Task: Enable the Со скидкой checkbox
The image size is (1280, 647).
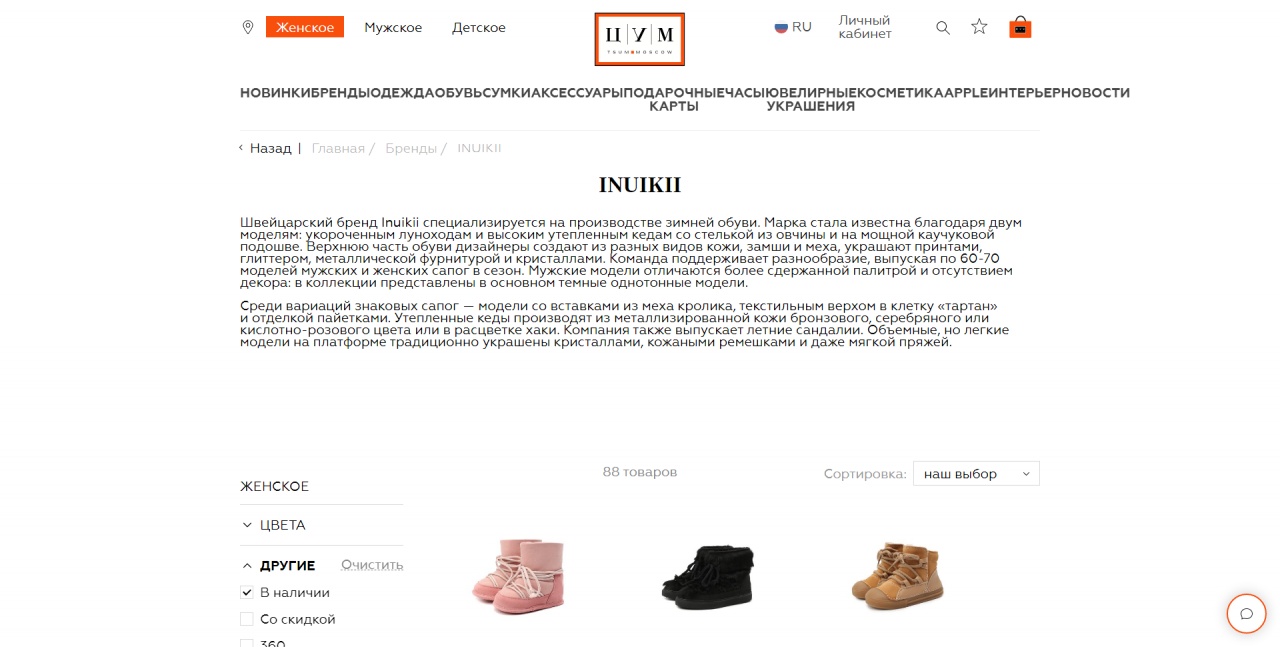Action: [x=247, y=620]
